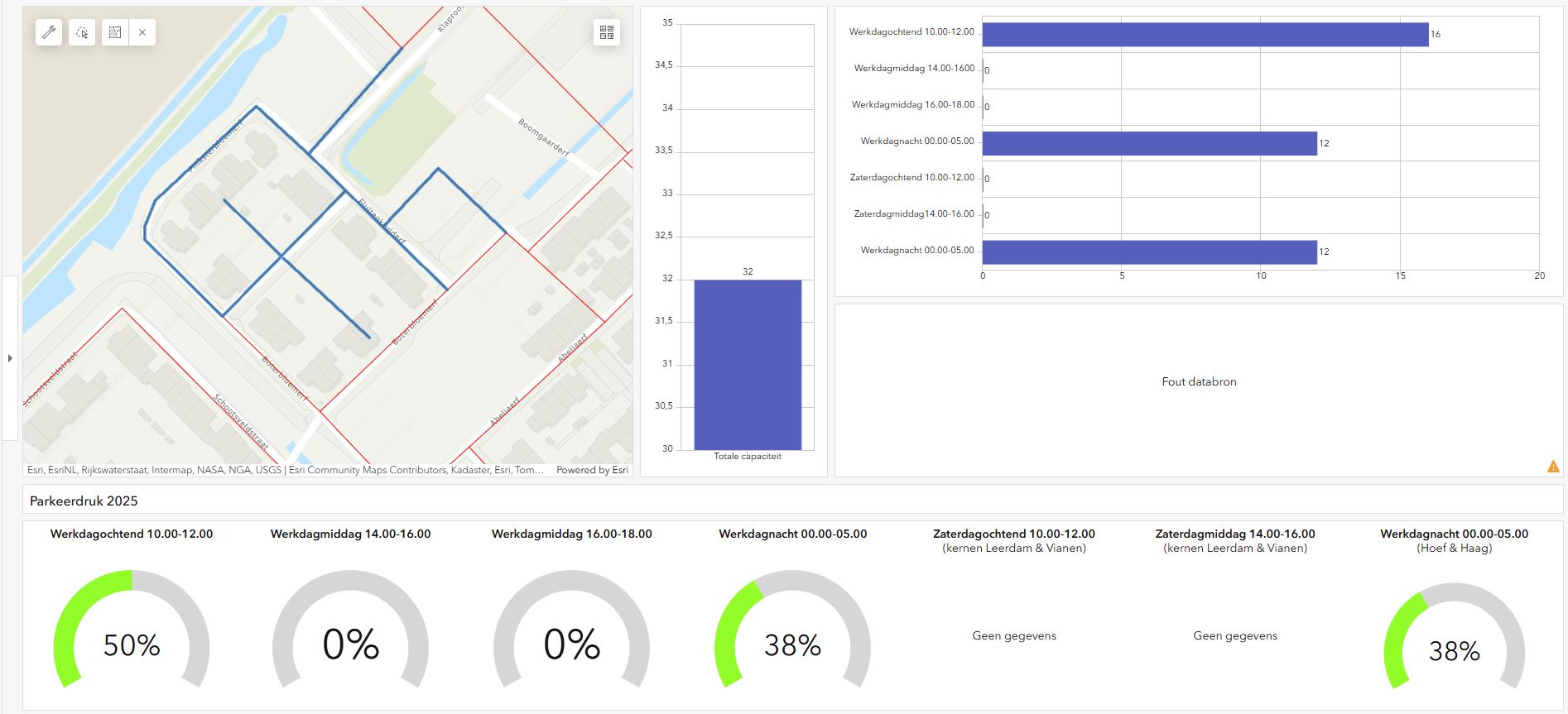Image resolution: width=1568 pixels, height=714 pixels.
Task: Open the basemap gallery grid icon
Action: point(607,32)
